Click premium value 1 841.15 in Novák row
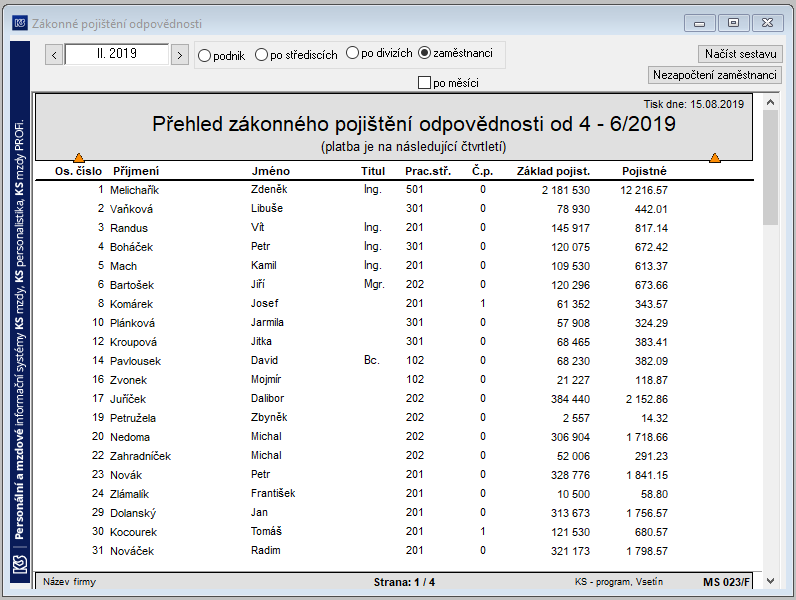796x600 pixels. [x=647, y=476]
